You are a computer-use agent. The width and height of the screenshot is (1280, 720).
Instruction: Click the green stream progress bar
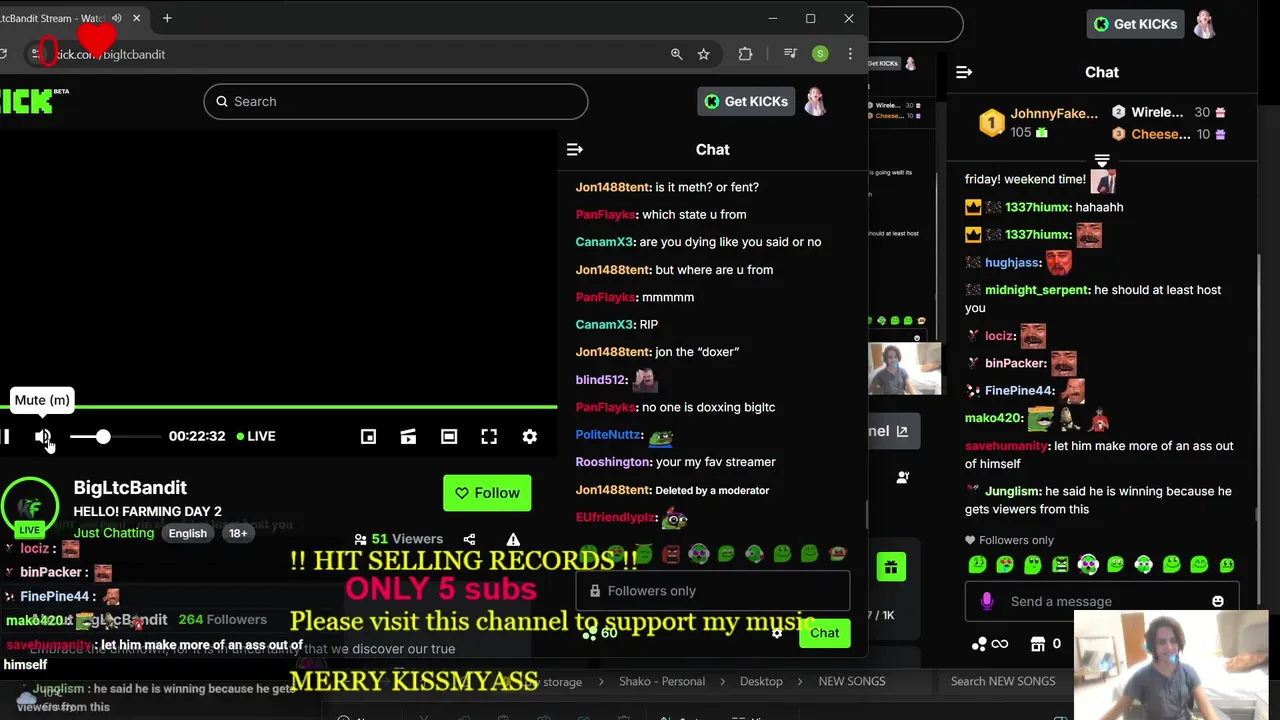[x=278, y=407]
